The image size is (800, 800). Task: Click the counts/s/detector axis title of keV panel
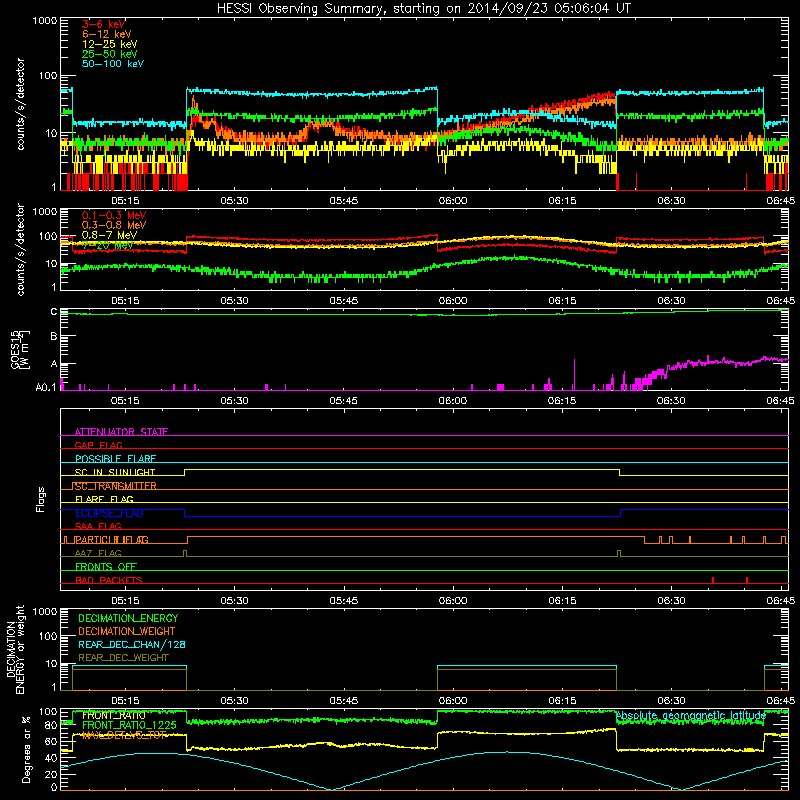(20, 104)
